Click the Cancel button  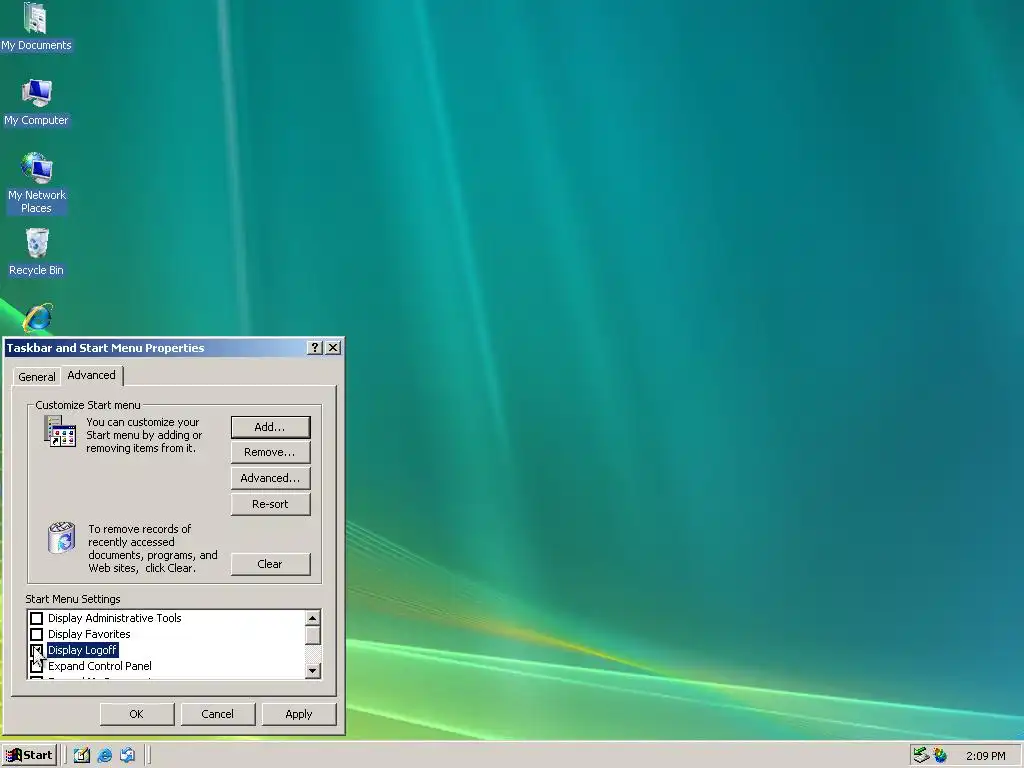[x=217, y=714]
